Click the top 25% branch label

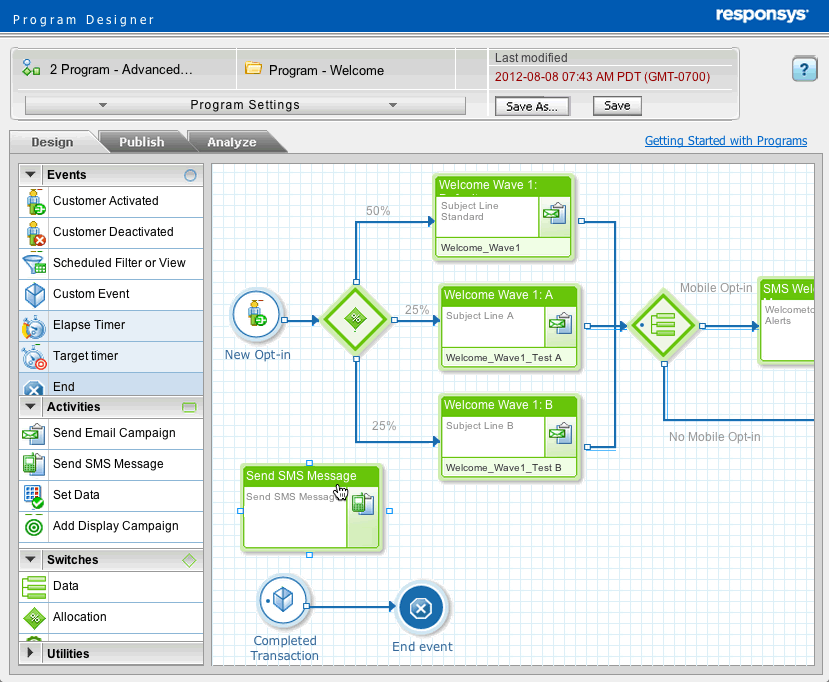pos(417,310)
